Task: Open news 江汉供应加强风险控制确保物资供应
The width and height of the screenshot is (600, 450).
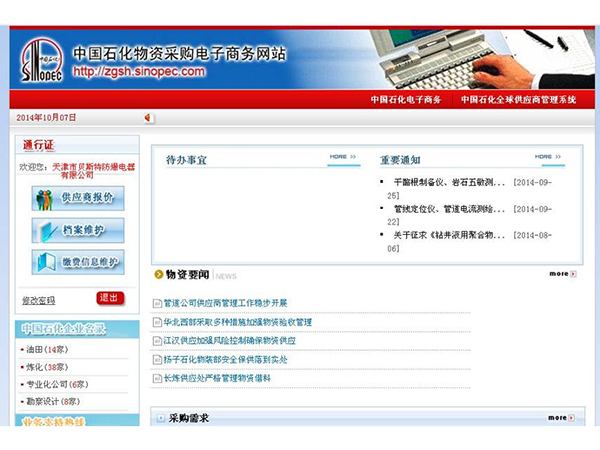Action: coord(230,341)
